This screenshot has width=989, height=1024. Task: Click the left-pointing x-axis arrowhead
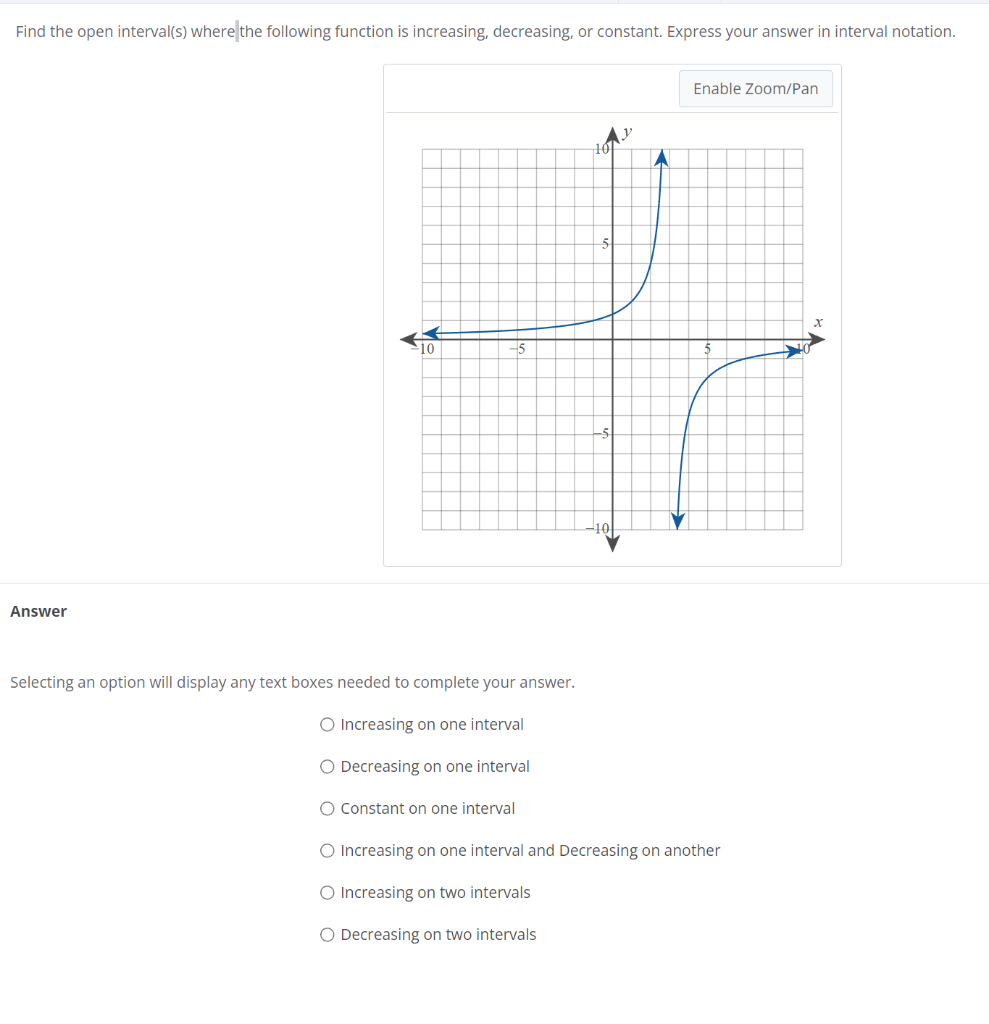point(410,340)
